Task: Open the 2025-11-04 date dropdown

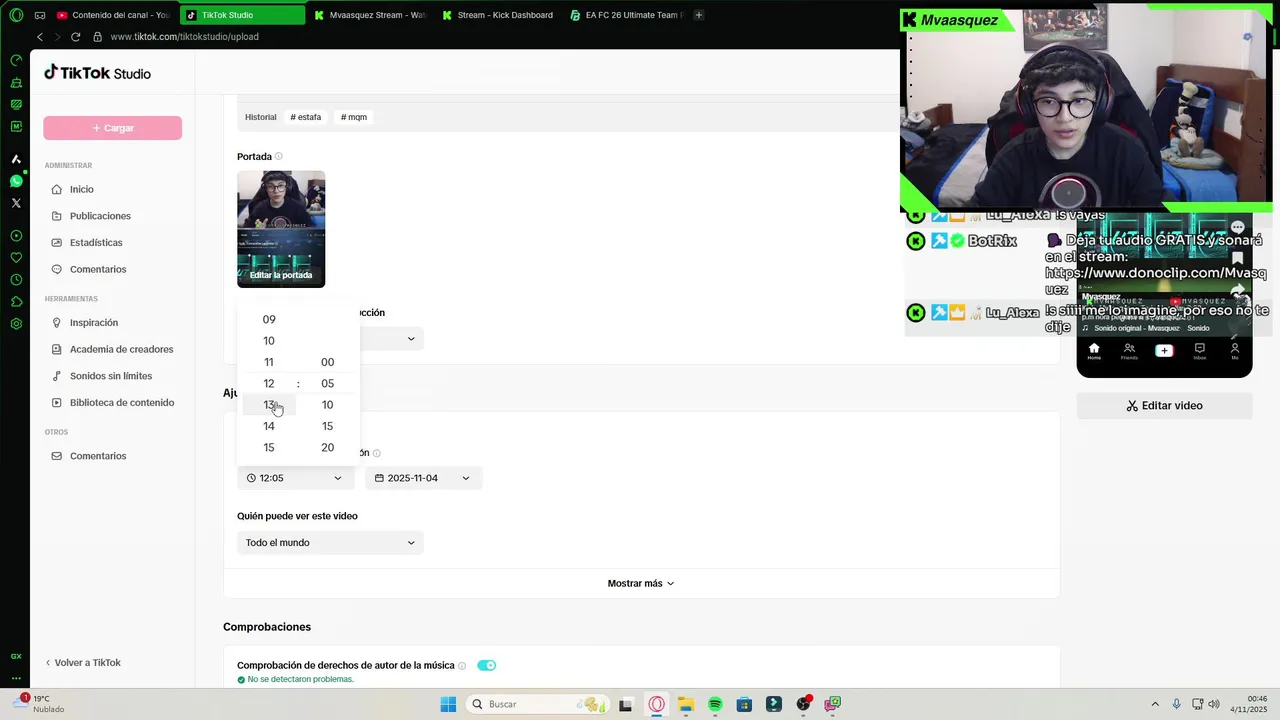Action: pyautogui.click(x=423, y=478)
